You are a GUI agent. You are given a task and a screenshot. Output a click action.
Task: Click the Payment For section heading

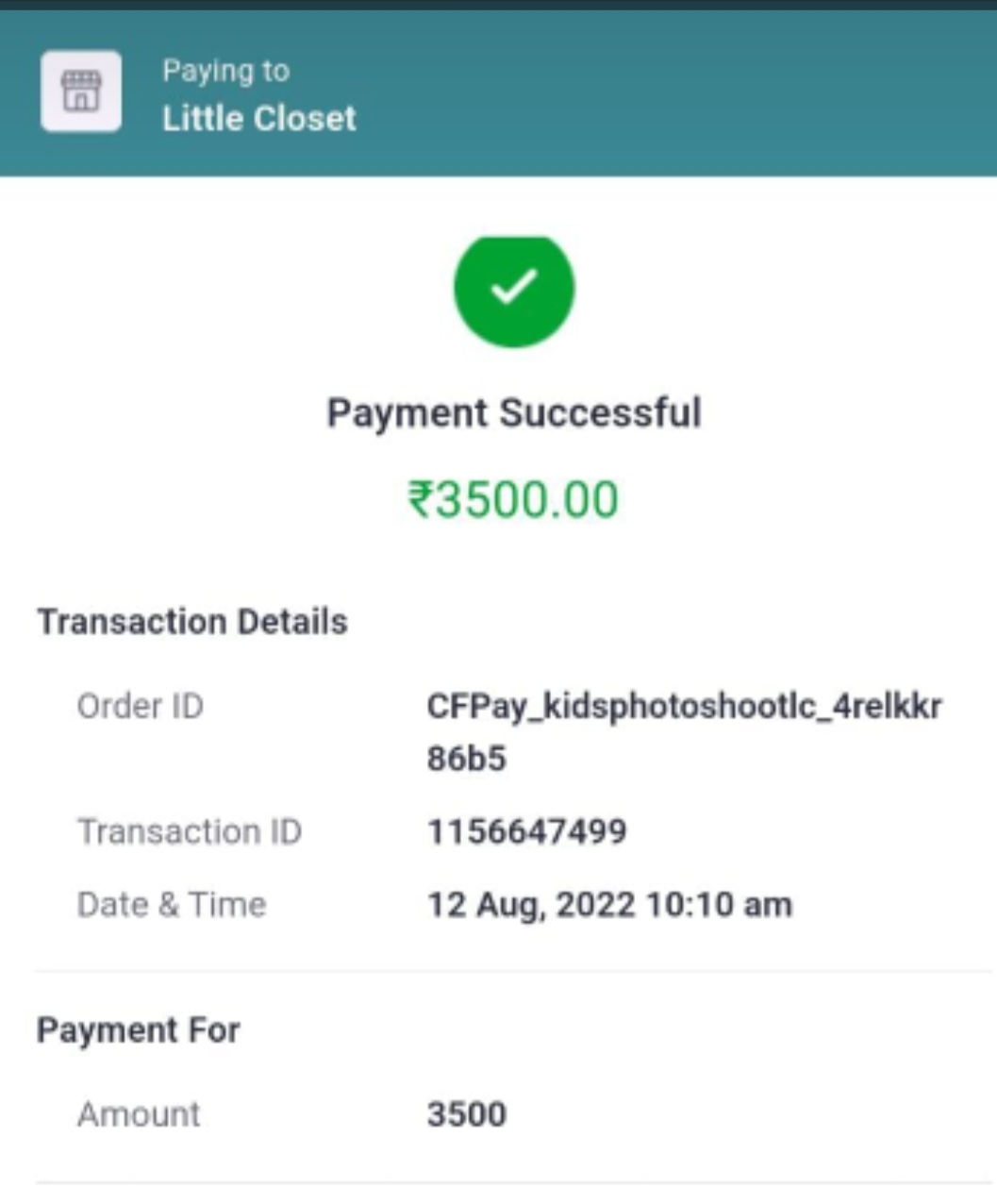[138, 1029]
